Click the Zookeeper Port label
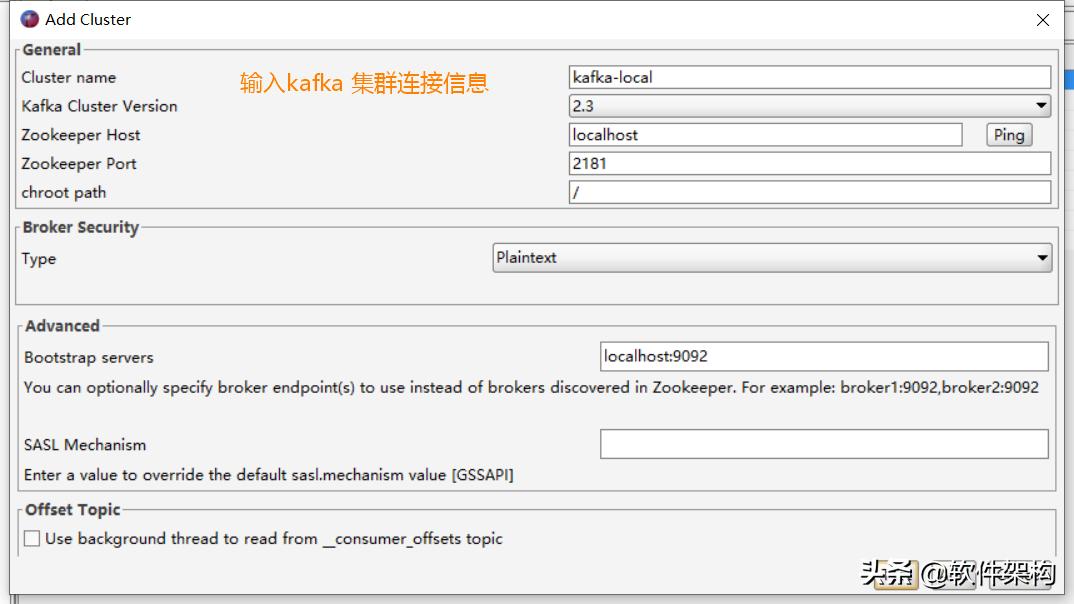 click(79, 164)
